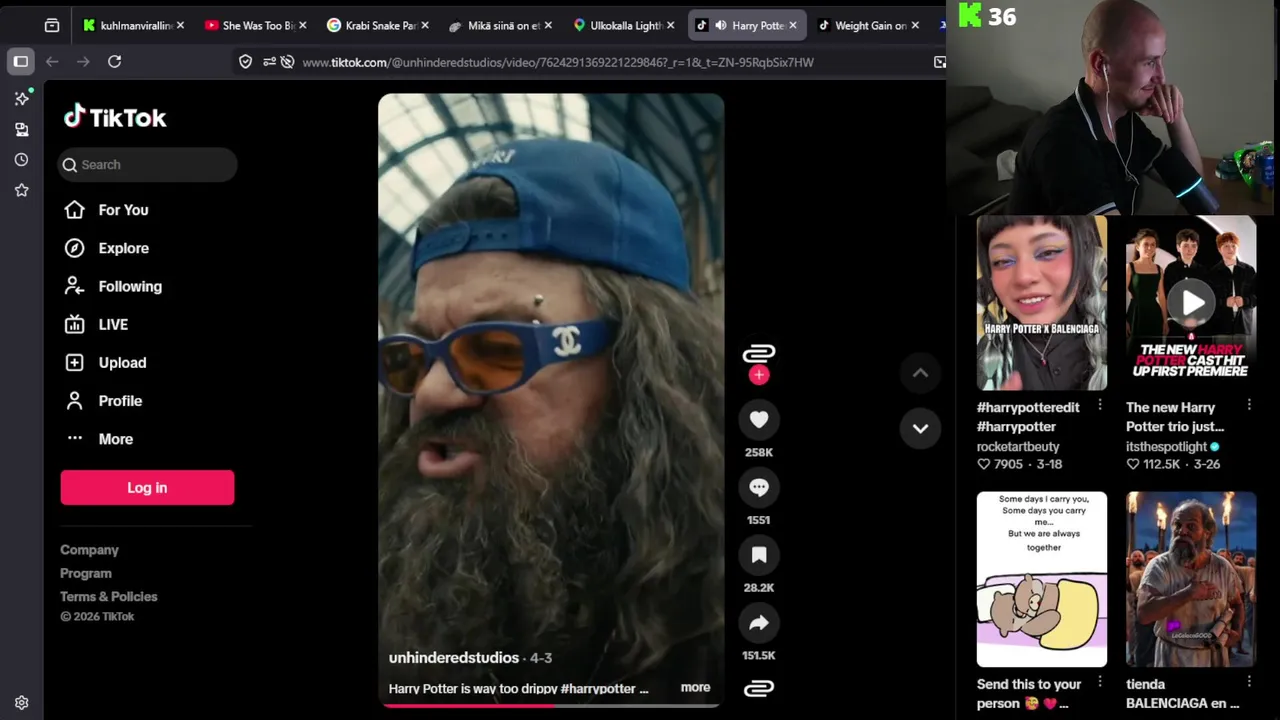Image resolution: width=1280 pixels, height=720 pixels.
Task: Open sidebar settings gear icon
Action: pyautogui.click(x=21, y=703)
